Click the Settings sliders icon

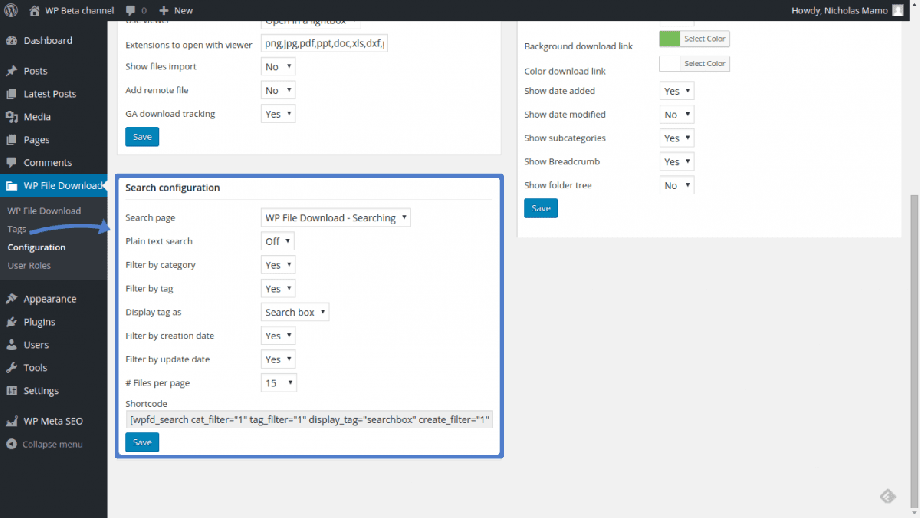tap(11, 391)
